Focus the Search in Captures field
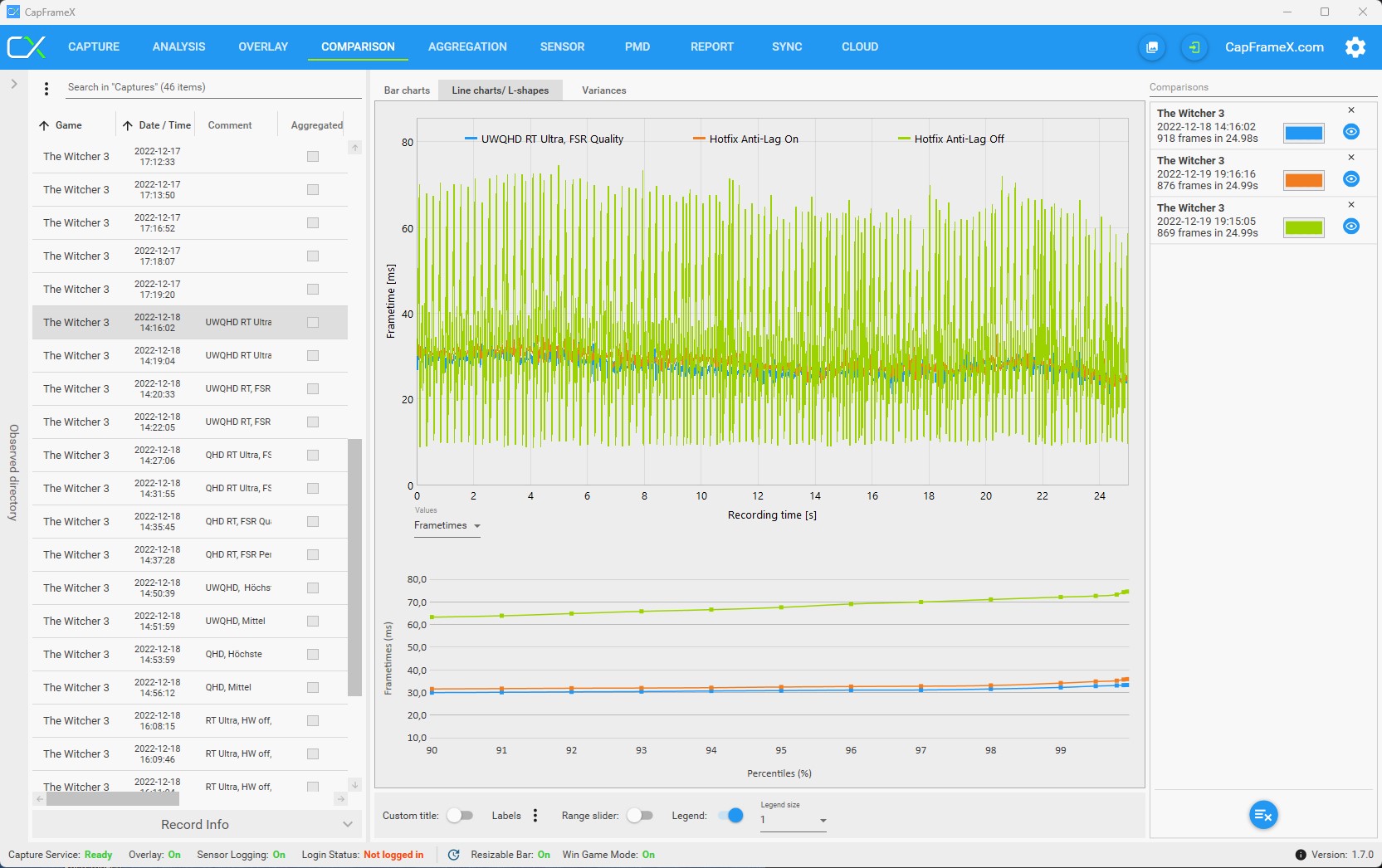Image resolution: width=1382 pixels, height=868 pixels. (x=213, y=88)
